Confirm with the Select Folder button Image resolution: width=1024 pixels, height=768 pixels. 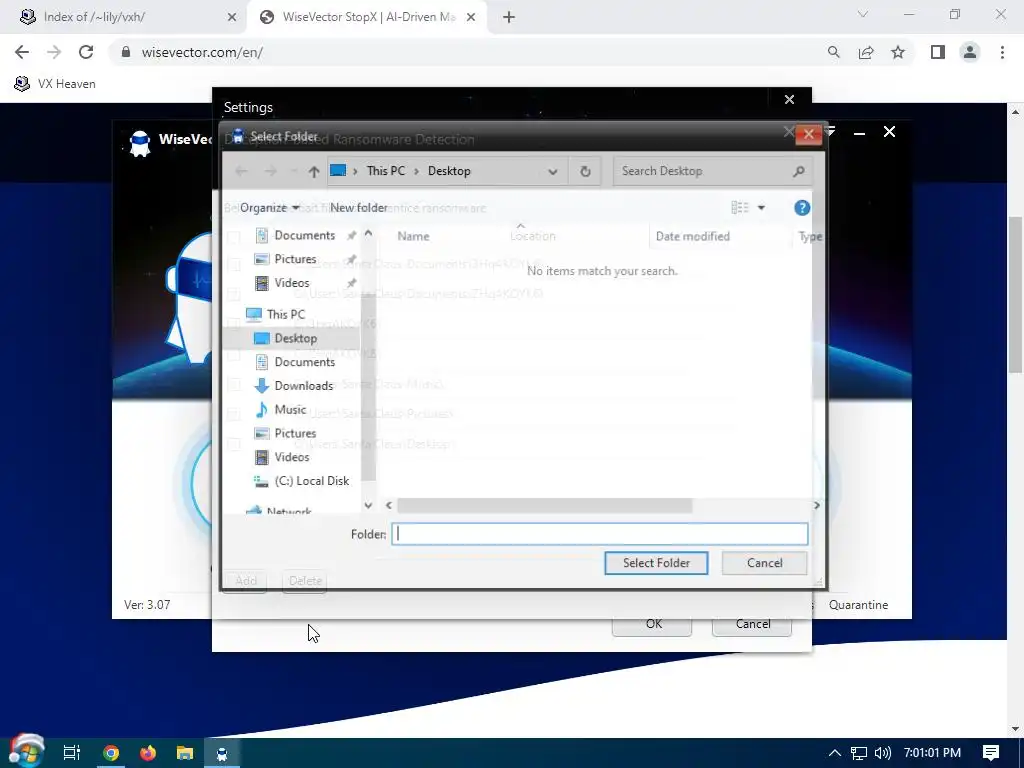click(656, 563)
